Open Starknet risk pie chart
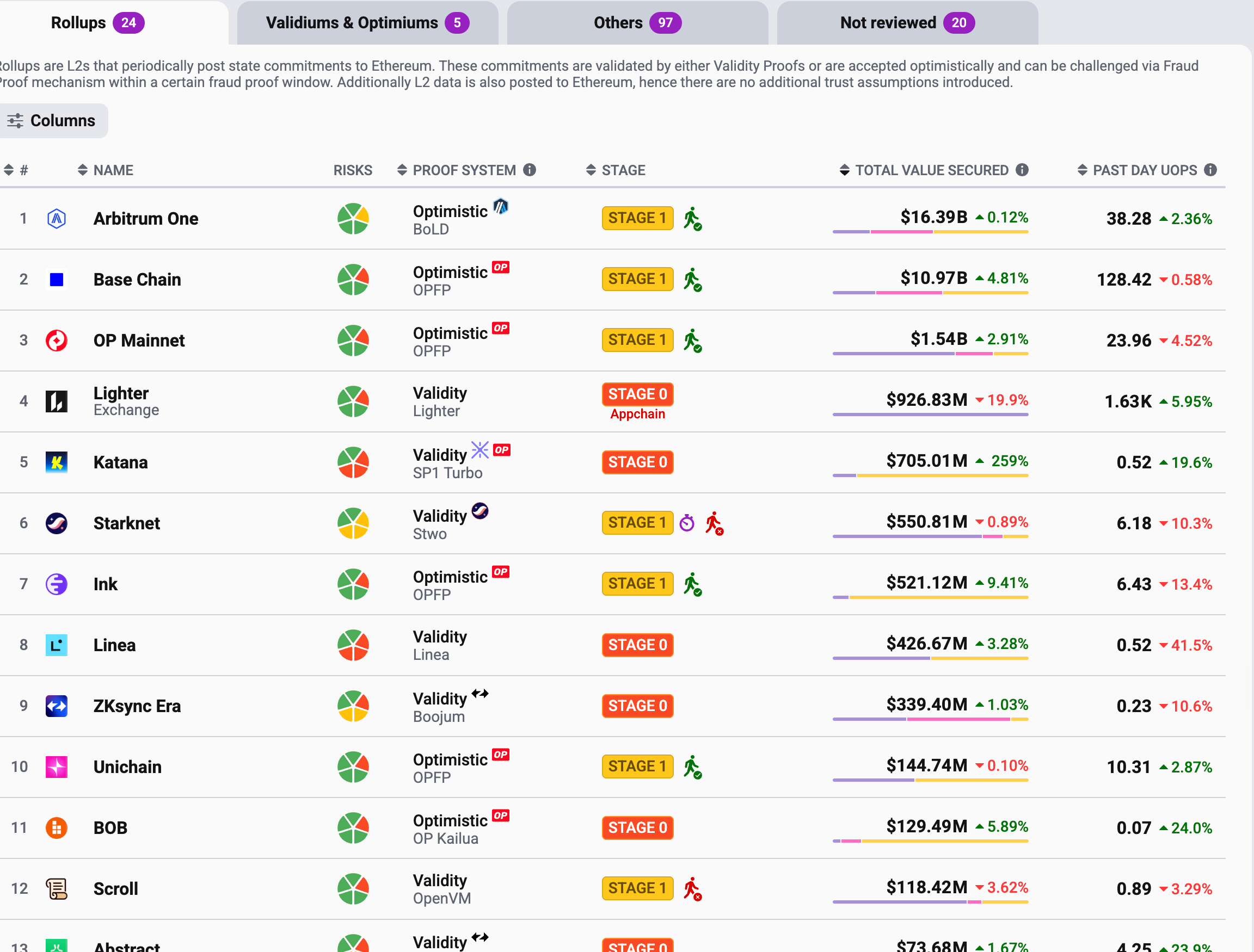1254x952 pixels. point(353,523)
